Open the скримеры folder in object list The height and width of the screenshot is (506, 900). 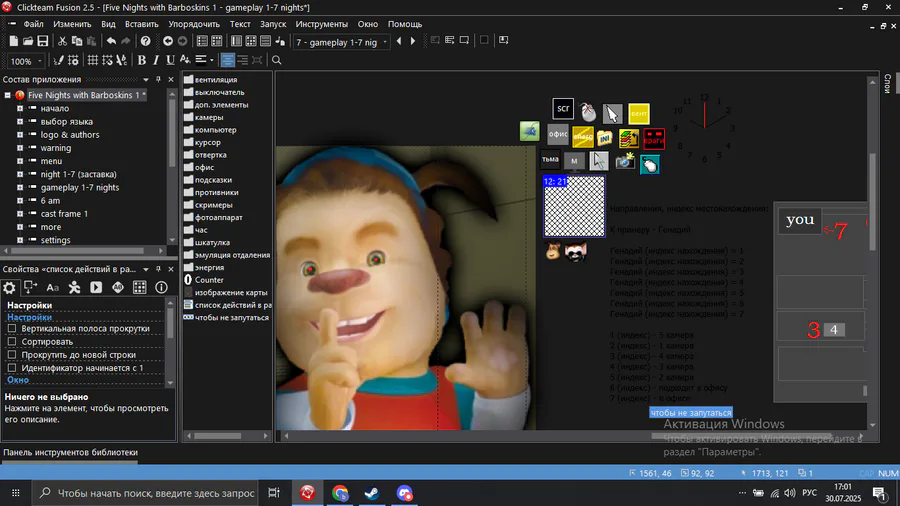[213, 205]
